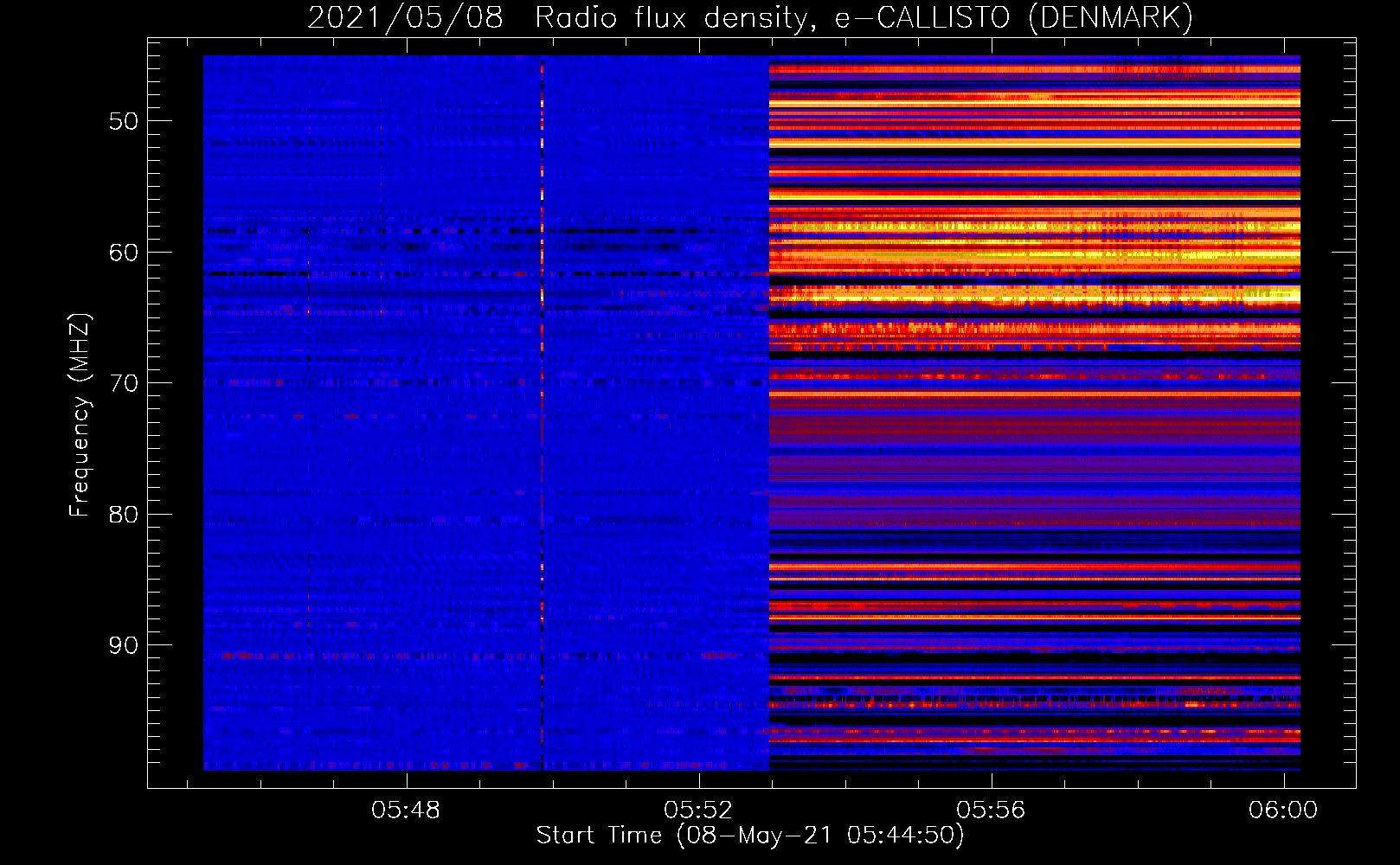Screen dimensions: 1400x865
Task: Click the 50 frequency tick label
Action: click(x=124, y=121)
